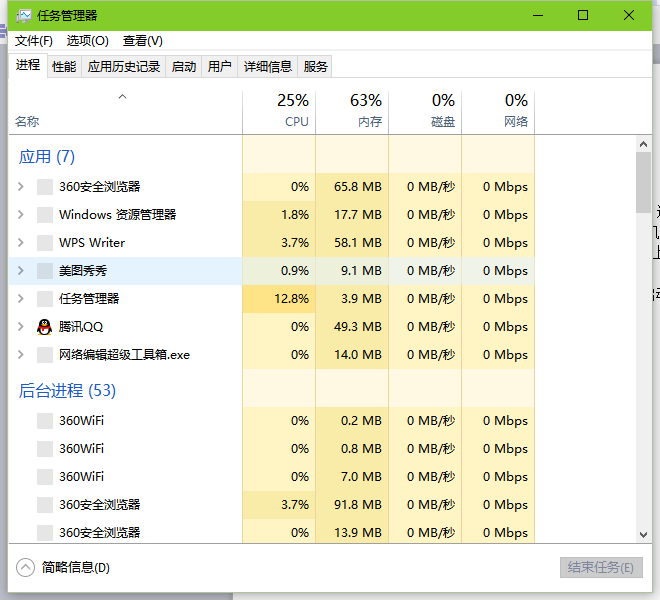Screen dimensions: 660x600
Task: Sort by the 内存 column header
Action: click(x=352, y=112)
